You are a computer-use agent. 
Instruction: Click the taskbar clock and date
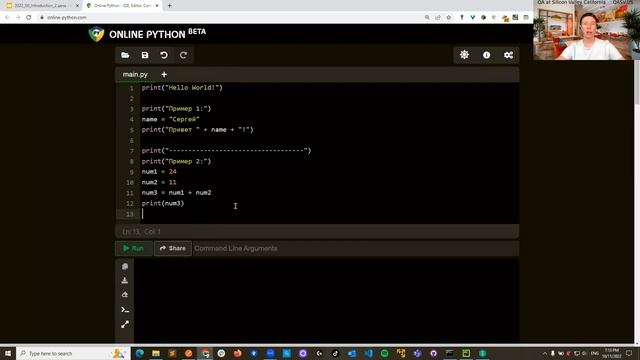(611, 353)
